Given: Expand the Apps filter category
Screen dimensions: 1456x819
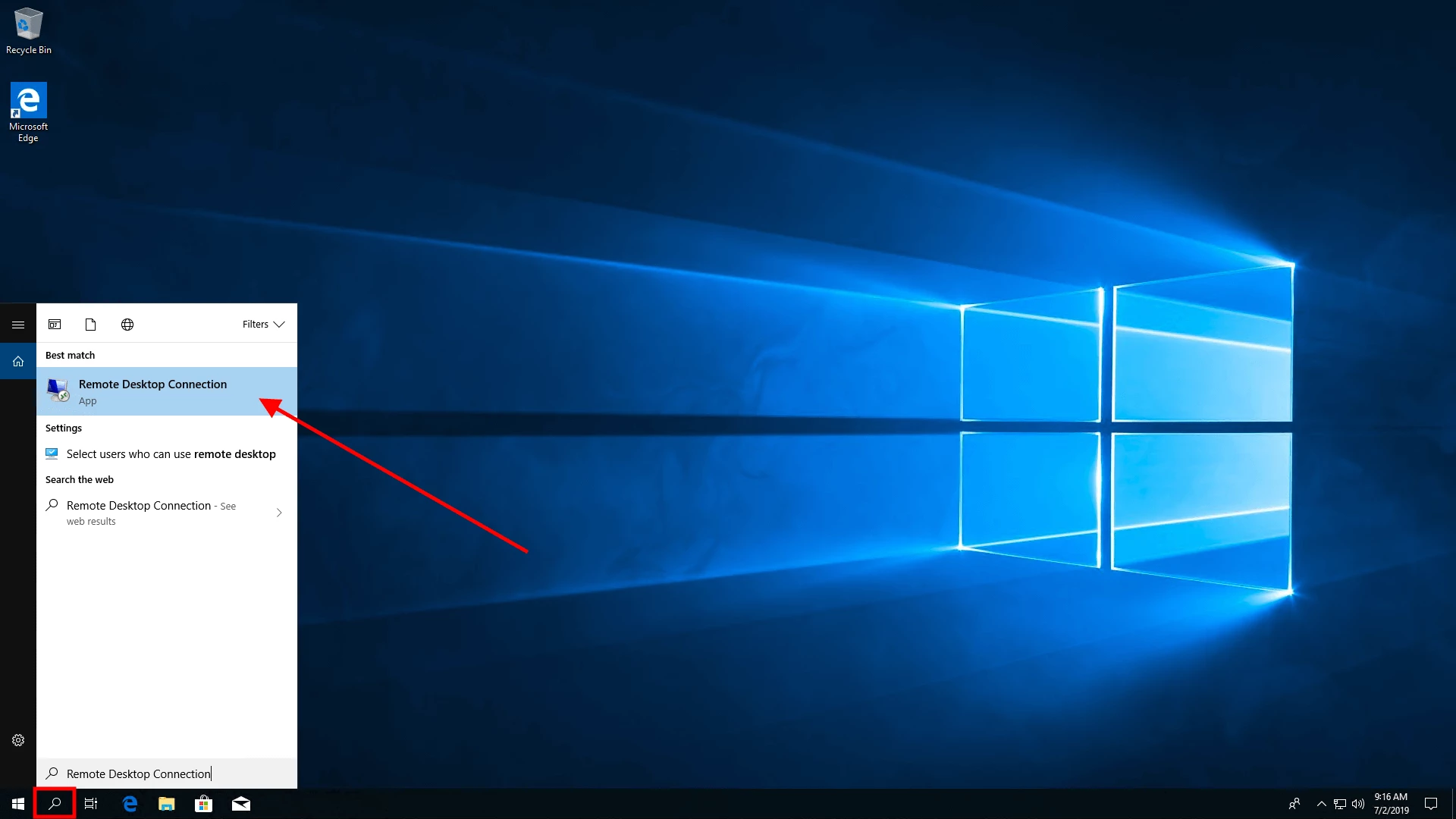Looking at the screenshot, I should 54,324.
